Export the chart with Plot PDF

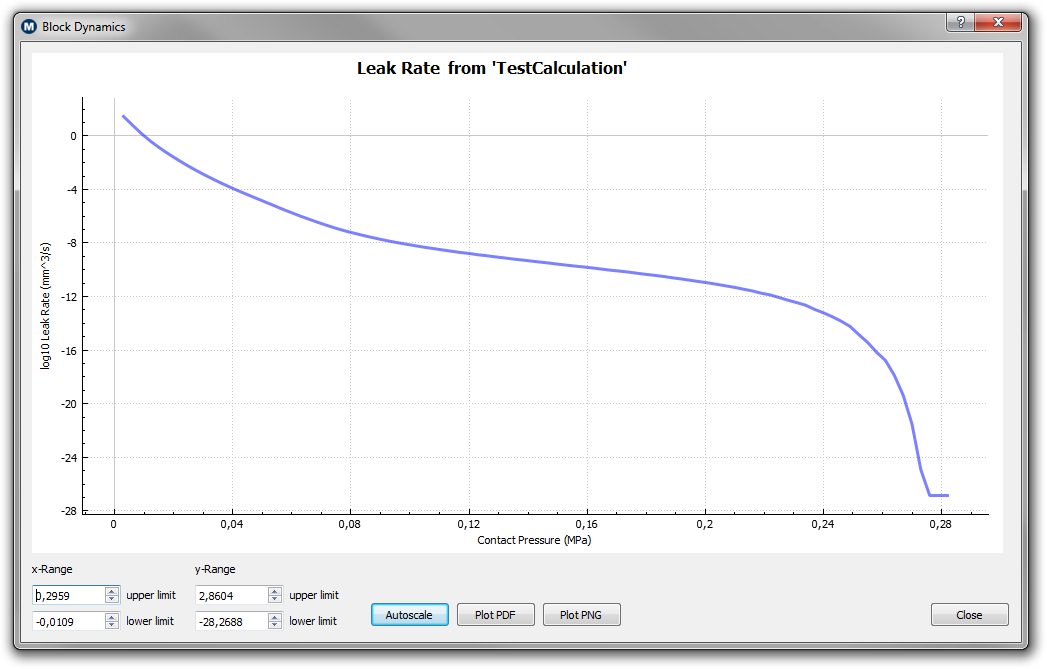point(496,615)
